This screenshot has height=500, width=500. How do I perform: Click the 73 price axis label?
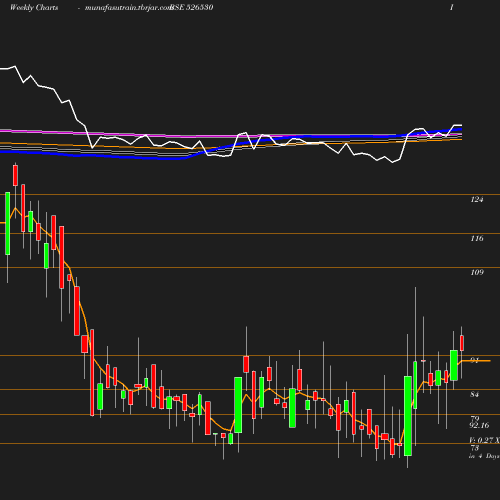[475, 448]
